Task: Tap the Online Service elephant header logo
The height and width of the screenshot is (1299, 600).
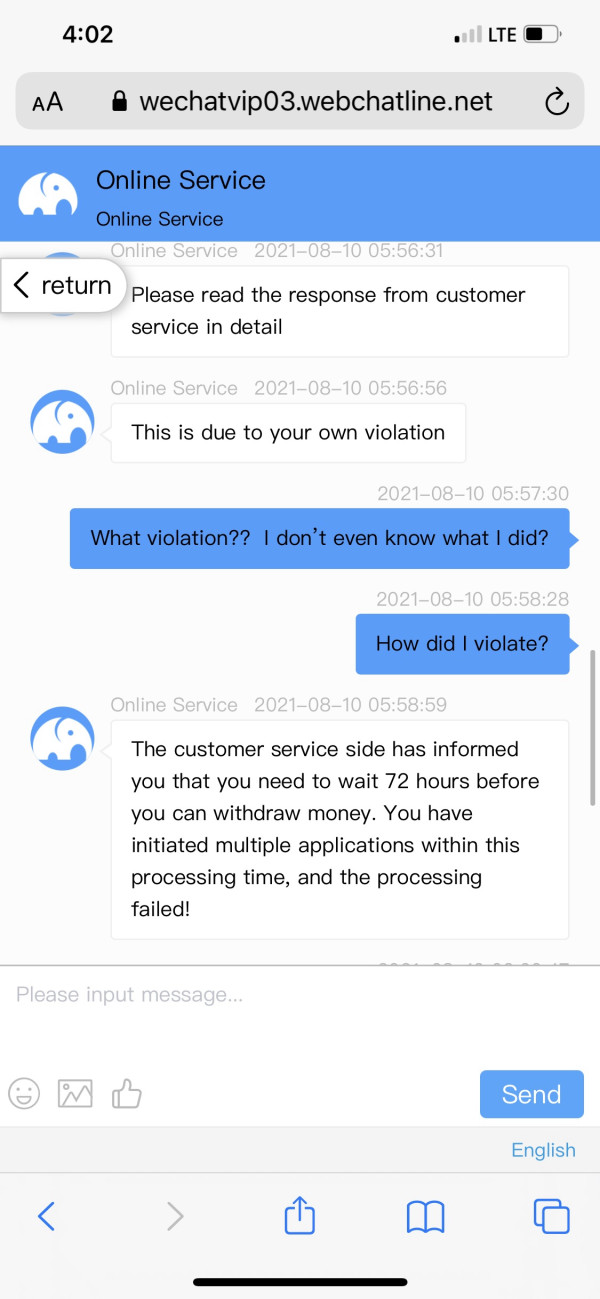Action: pos(48,193)
